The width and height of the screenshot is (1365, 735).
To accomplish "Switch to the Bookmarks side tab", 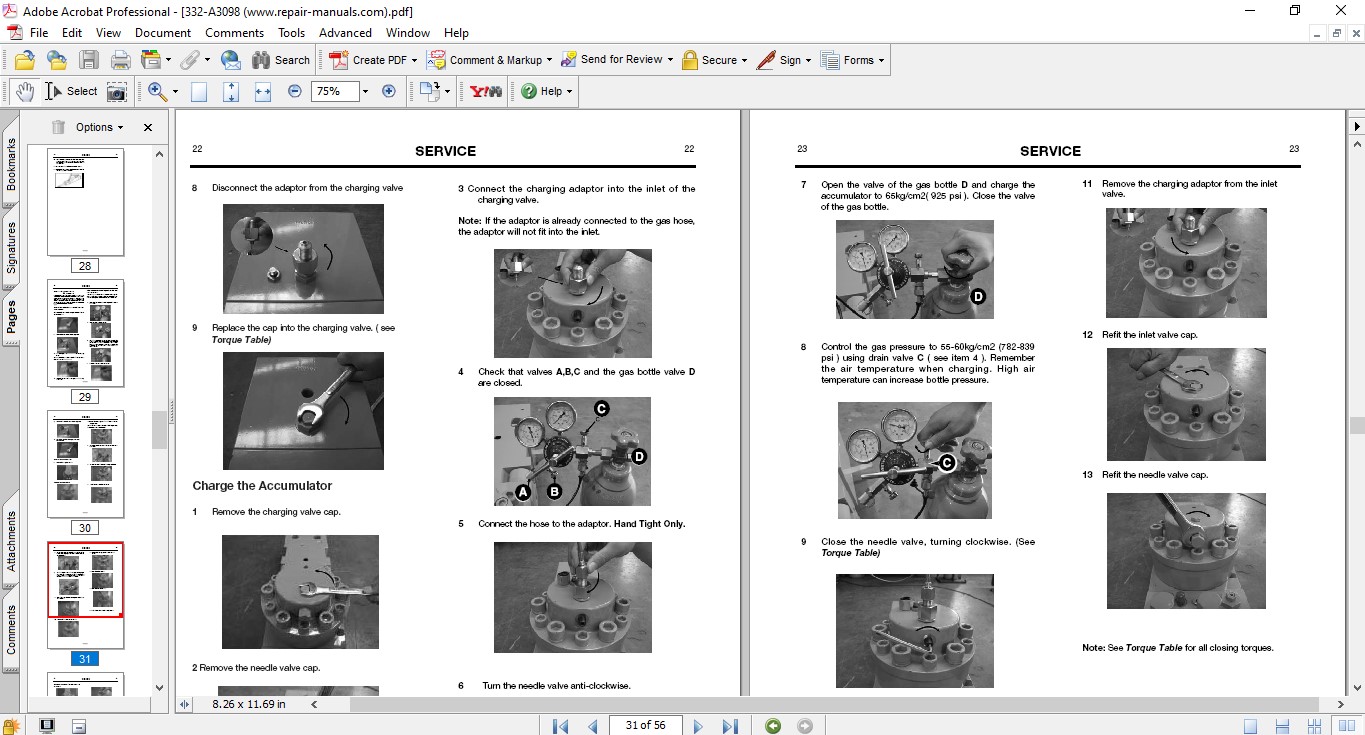I will tap(11, 164).
